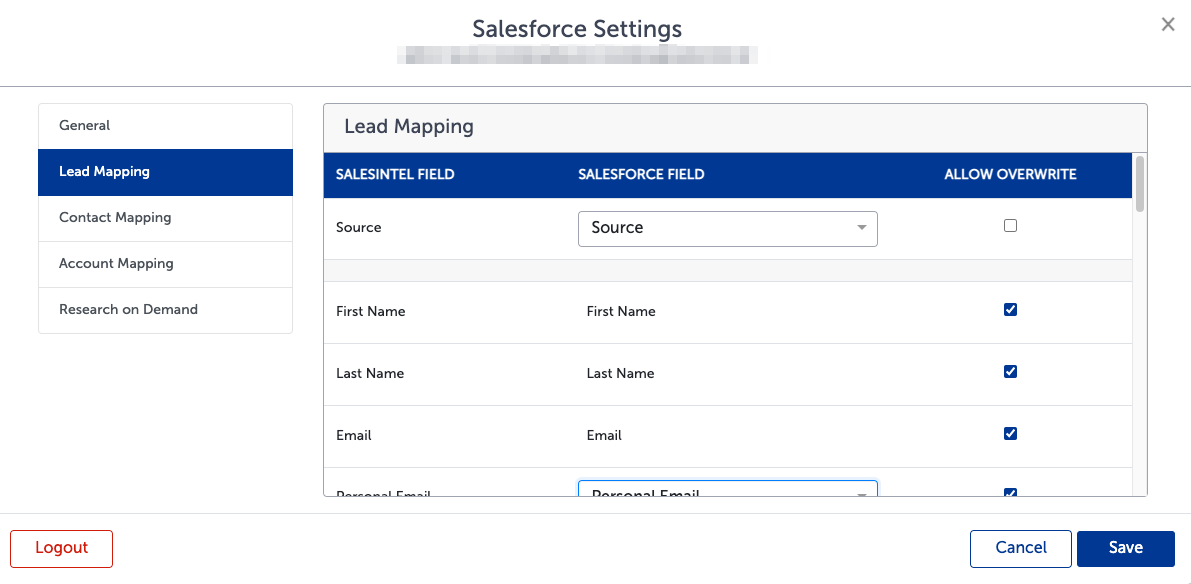Open the Personal Email field dropdown
1191x584 pixels.
(728, 488)
